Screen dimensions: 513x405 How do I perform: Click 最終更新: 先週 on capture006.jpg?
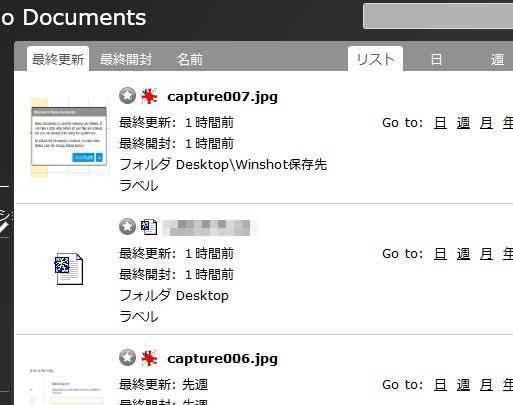164,385
